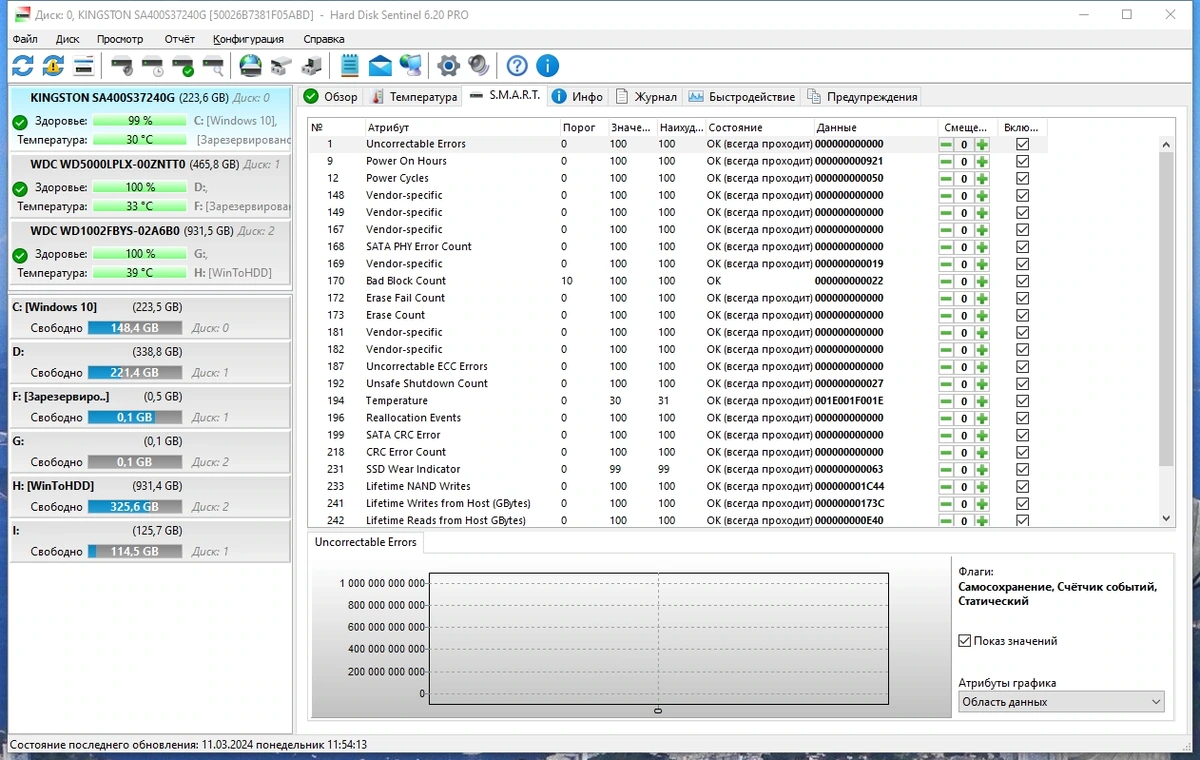Image resolution: width=1200 pixels, height=760 pixels.
Task: Click the disk with speaker toolbar icon
Action: tap(122, 66)
